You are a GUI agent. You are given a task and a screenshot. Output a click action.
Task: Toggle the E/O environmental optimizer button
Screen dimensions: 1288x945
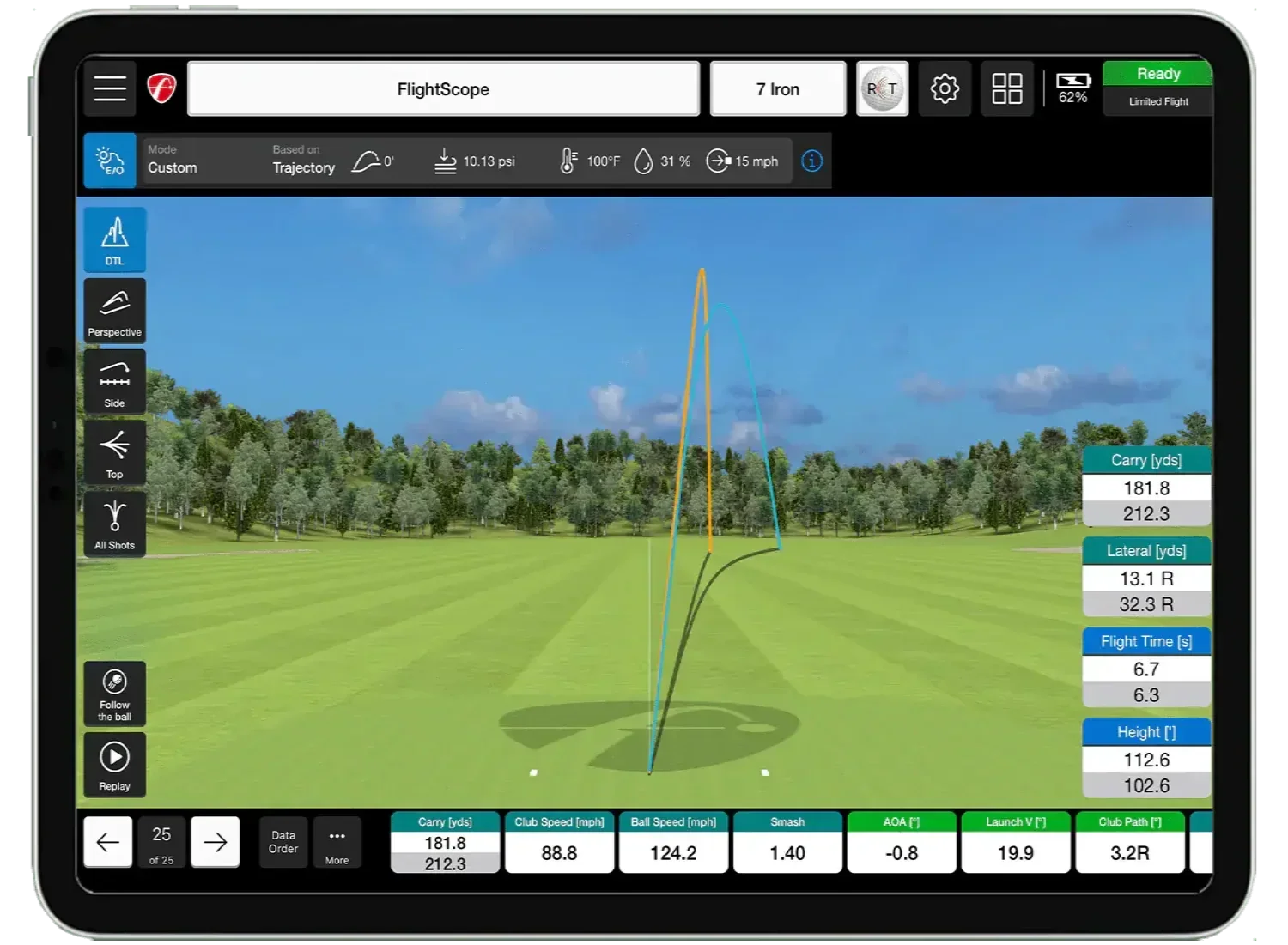pos(110,161)
